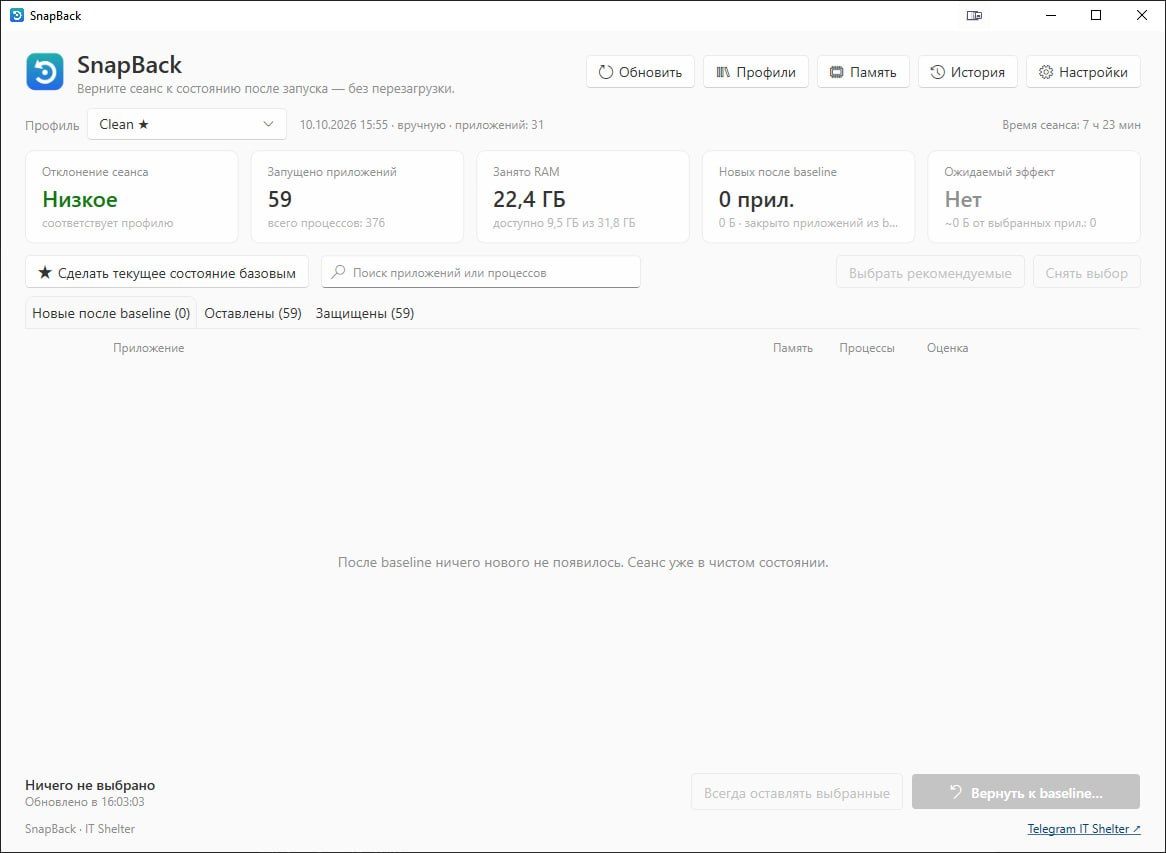This screenshot has height=853, width=1166.
Task: Click the Время сеанса text
Action: click(1071, 125)
